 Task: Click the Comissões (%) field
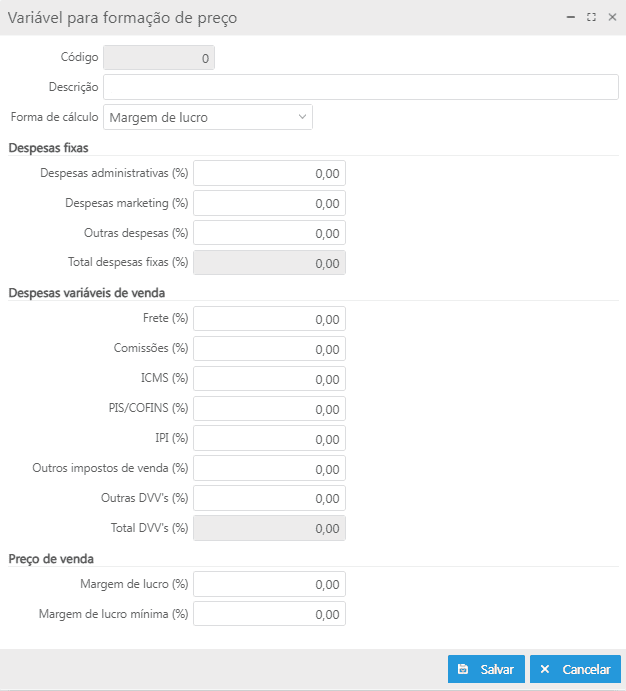coord(269,349)
